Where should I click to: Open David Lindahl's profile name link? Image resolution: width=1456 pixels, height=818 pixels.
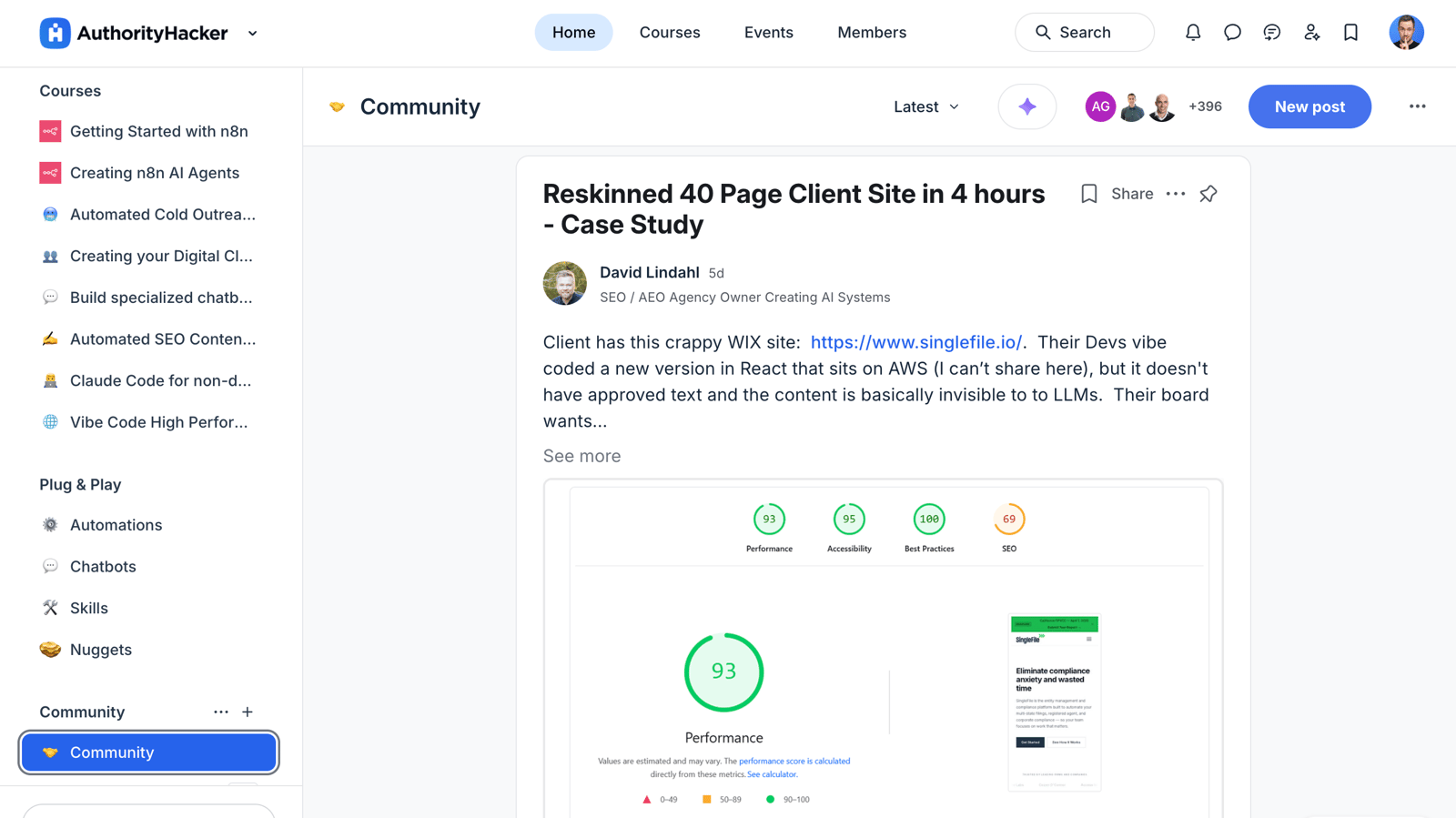tap(649, 272)
